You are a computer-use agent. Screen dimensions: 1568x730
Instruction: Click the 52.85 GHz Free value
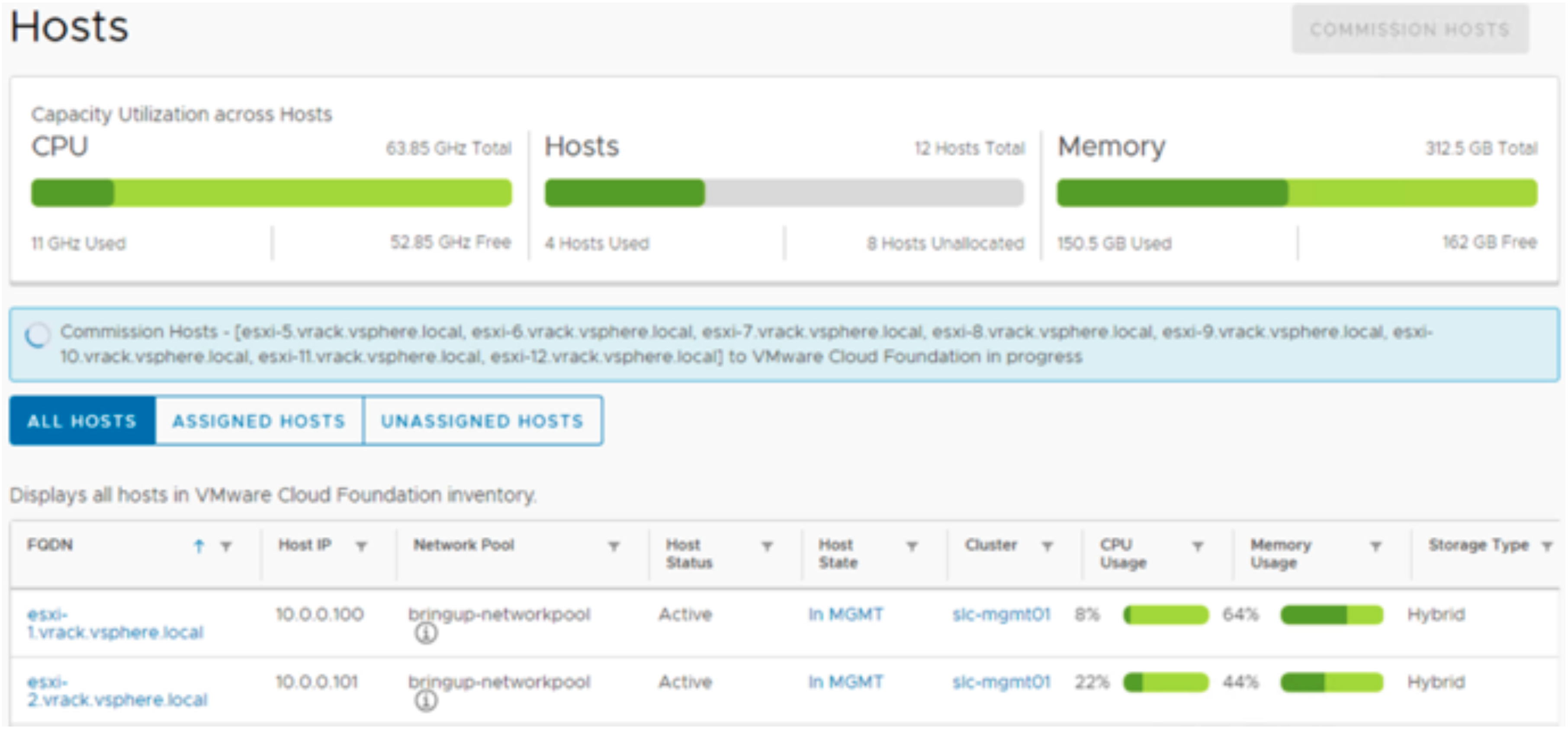[450, 242]
